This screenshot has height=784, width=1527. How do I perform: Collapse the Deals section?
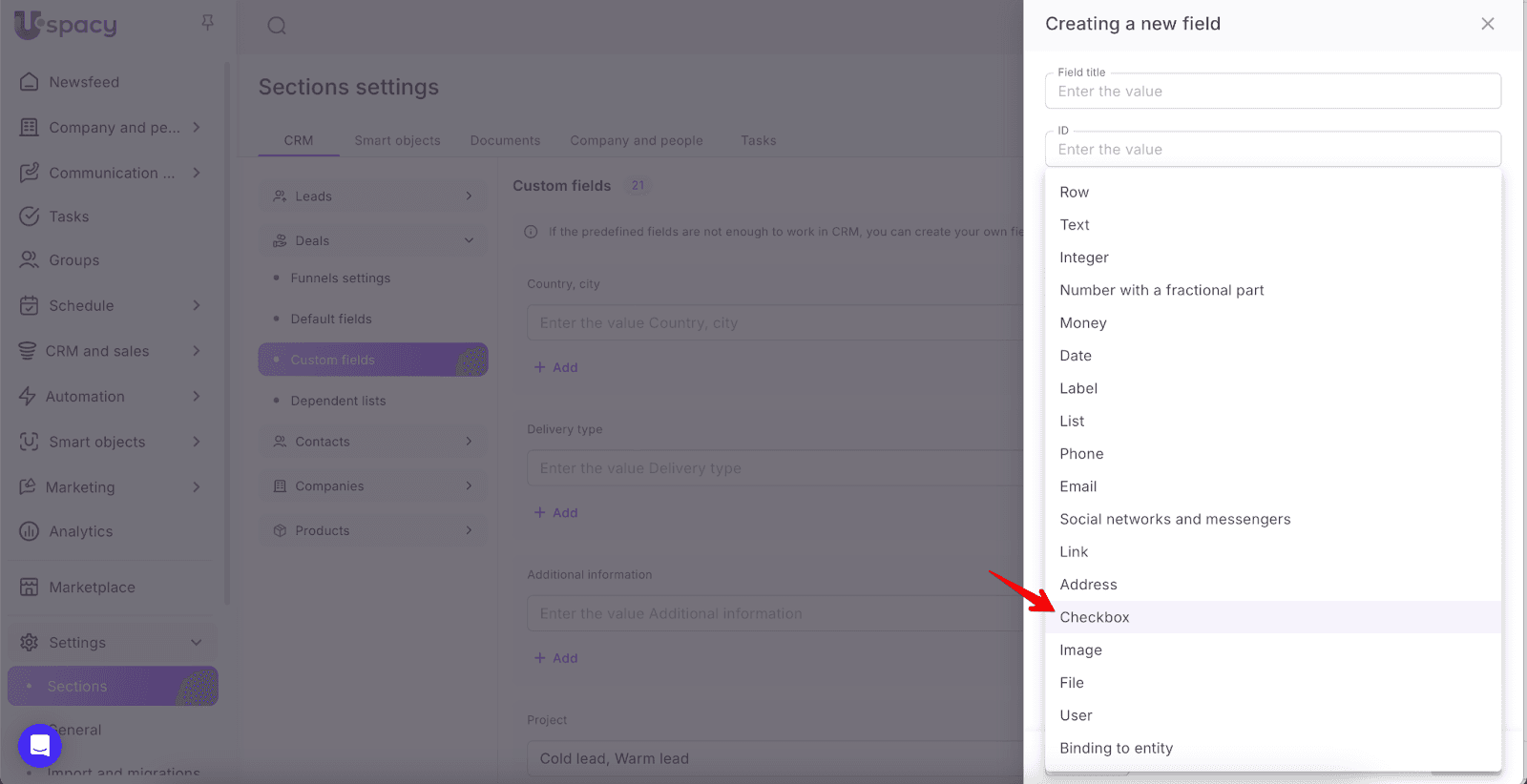pyautogui.click(x=469, y=240)
